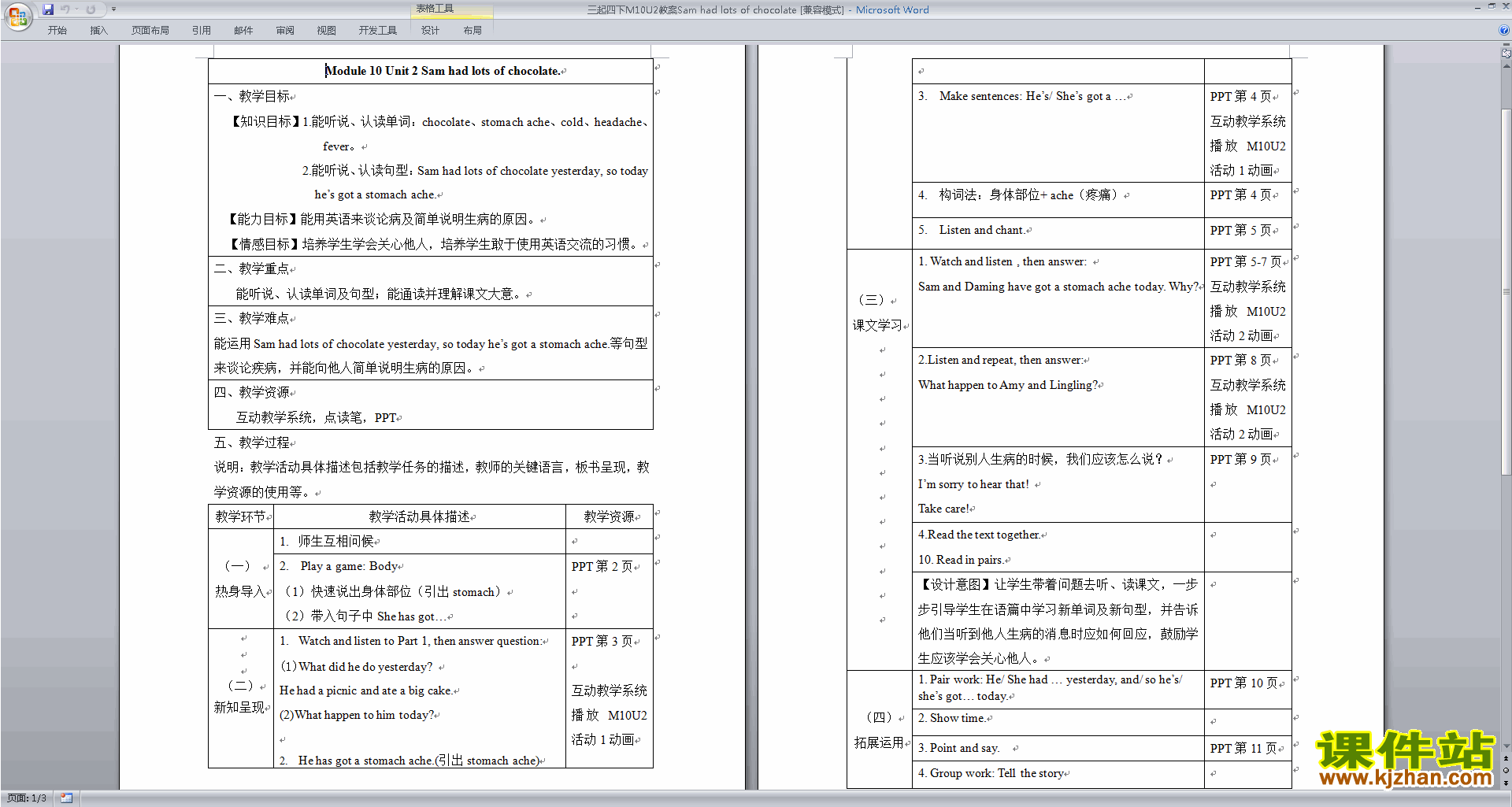
Task: Click the title 'Module 10 Unit 2 Sam had lots of chocolate.'
Action: pos(443,71)
